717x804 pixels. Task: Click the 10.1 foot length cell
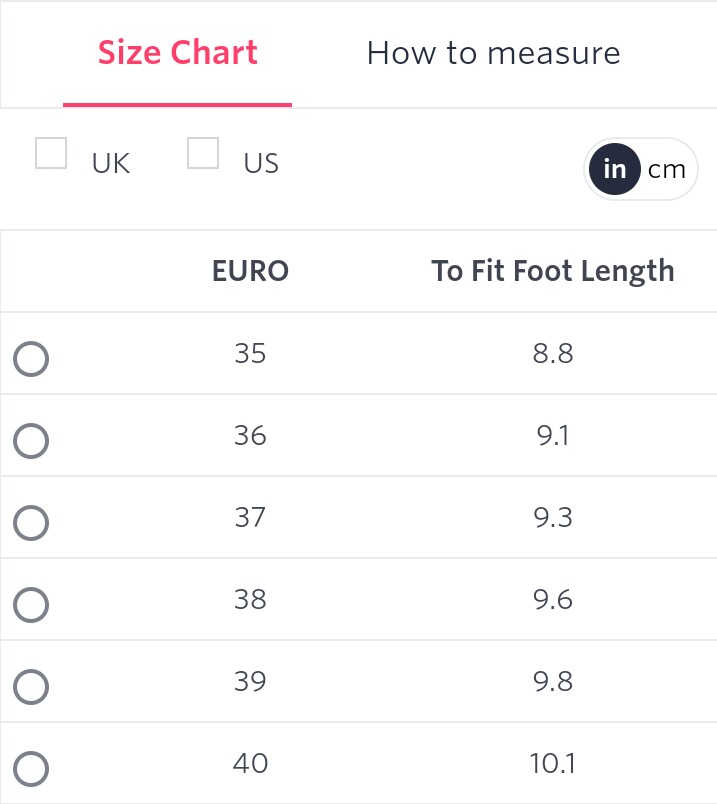[x=552, y=763]
